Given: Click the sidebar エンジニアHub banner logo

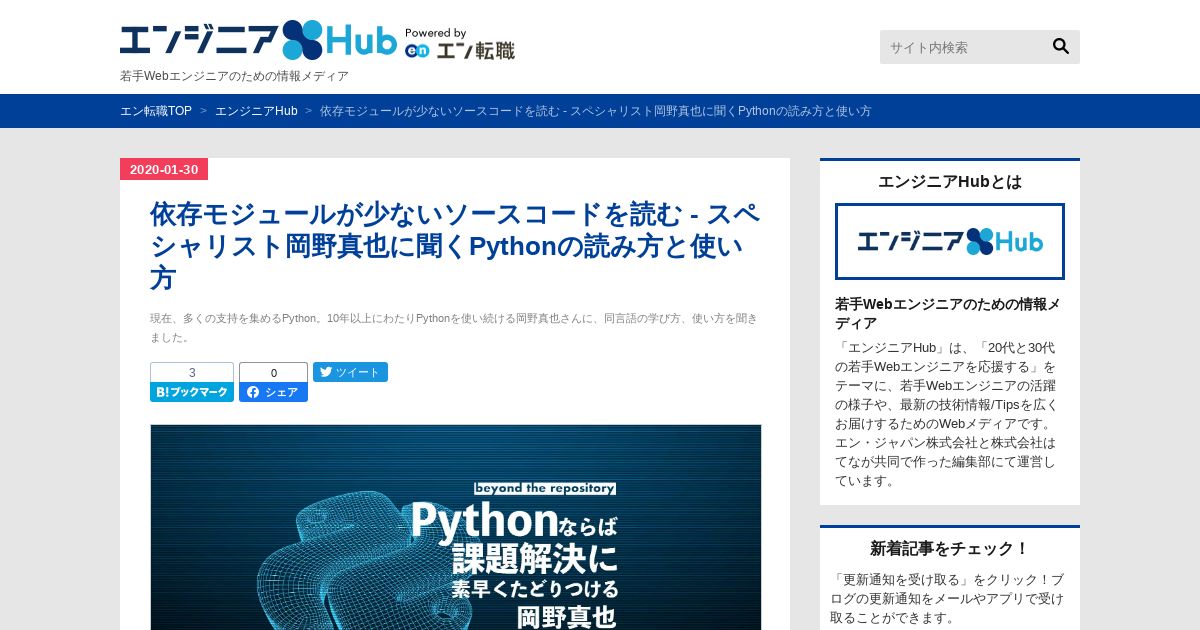Looking at the screenshot, I should [x=950, y=241].
